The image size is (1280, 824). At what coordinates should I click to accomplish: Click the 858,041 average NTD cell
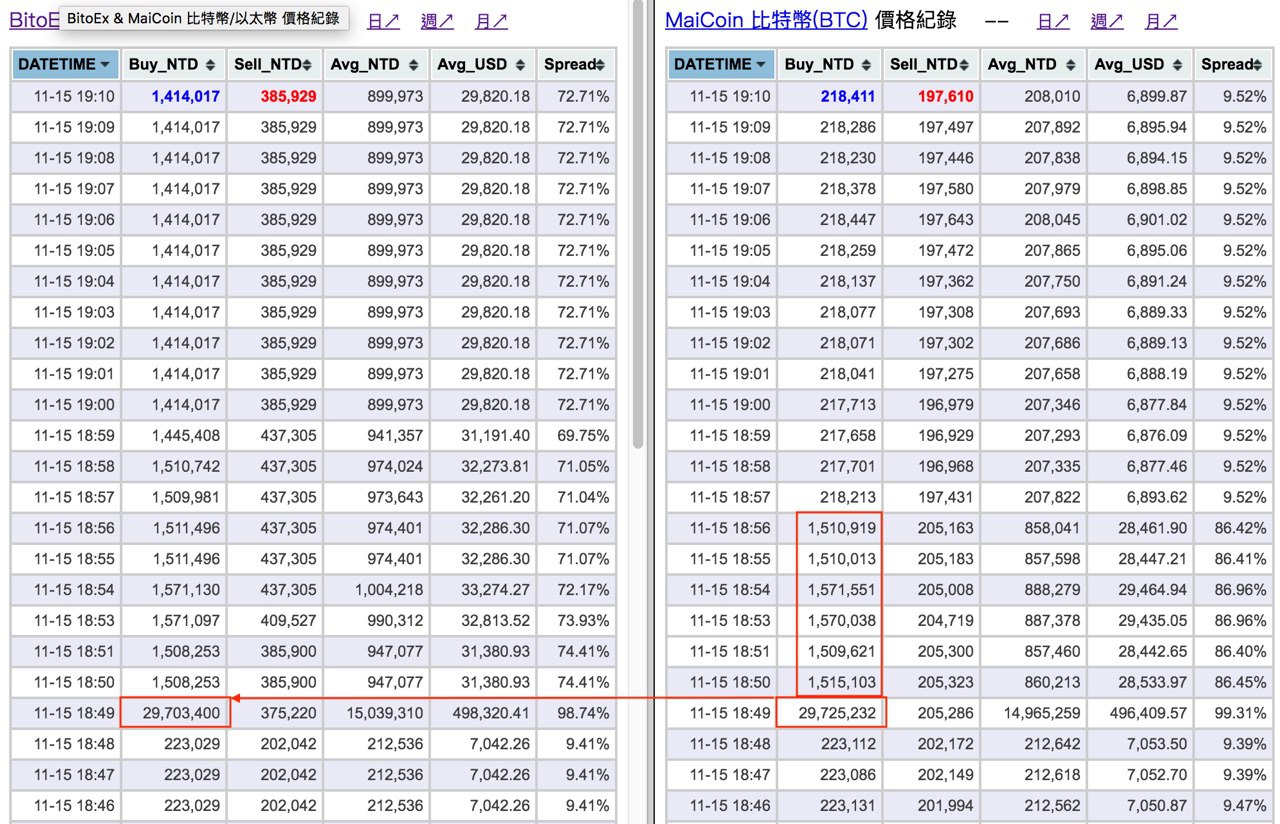(x=1031, y=528)
